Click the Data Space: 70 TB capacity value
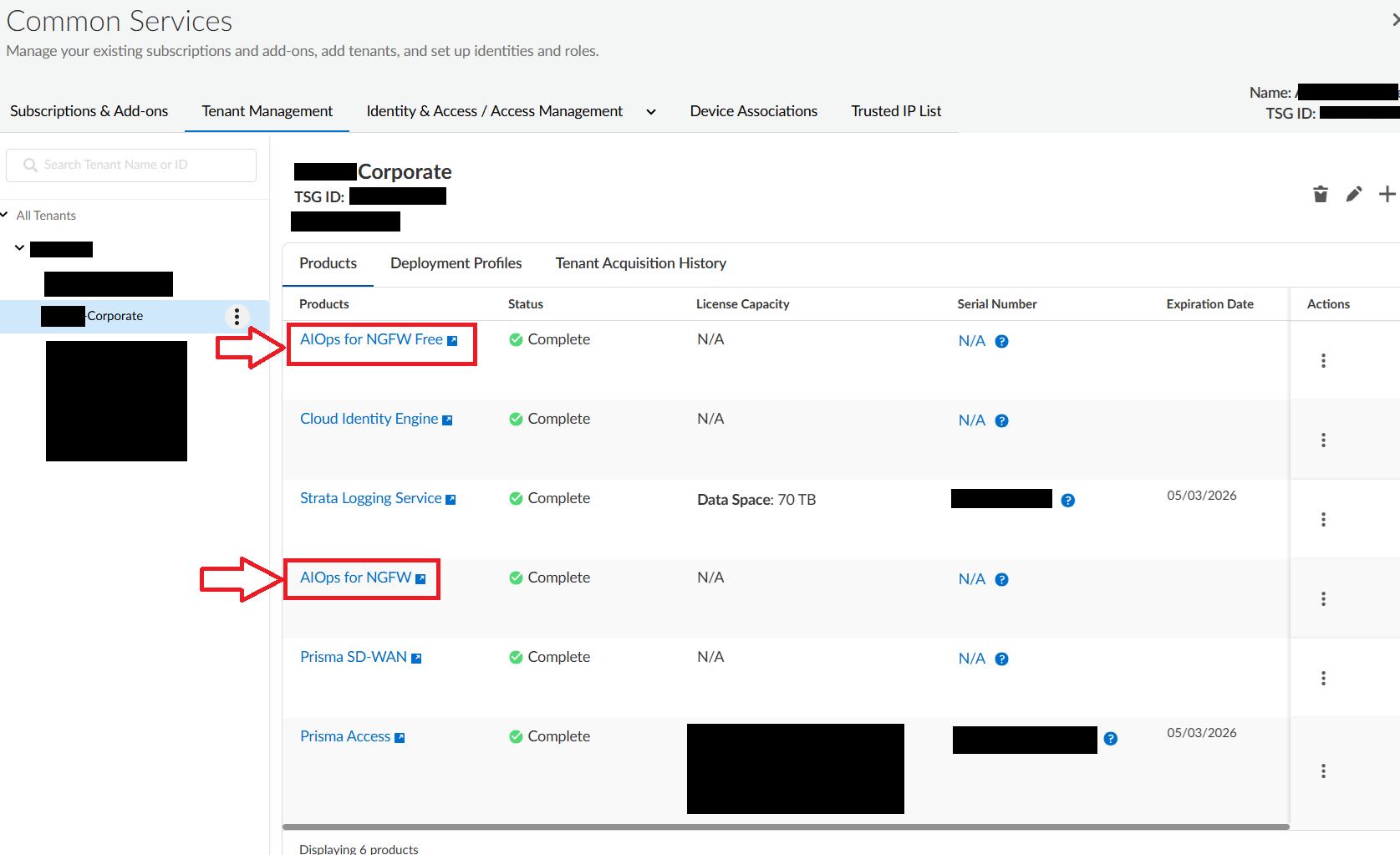The height and width of the screenshot is (855, 1400). click(756, 500)
